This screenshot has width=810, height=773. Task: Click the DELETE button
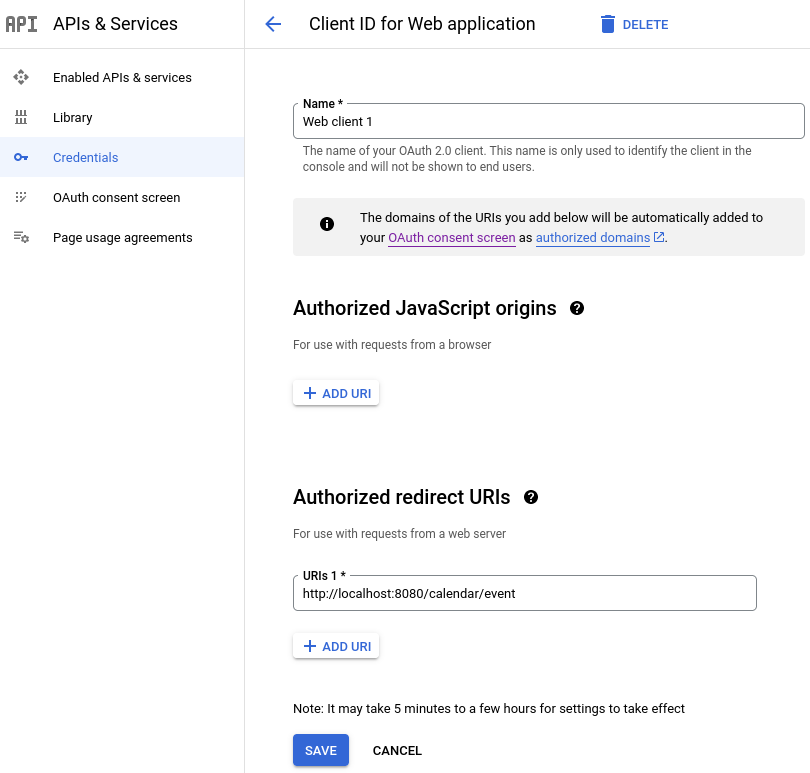click(635, 24)
